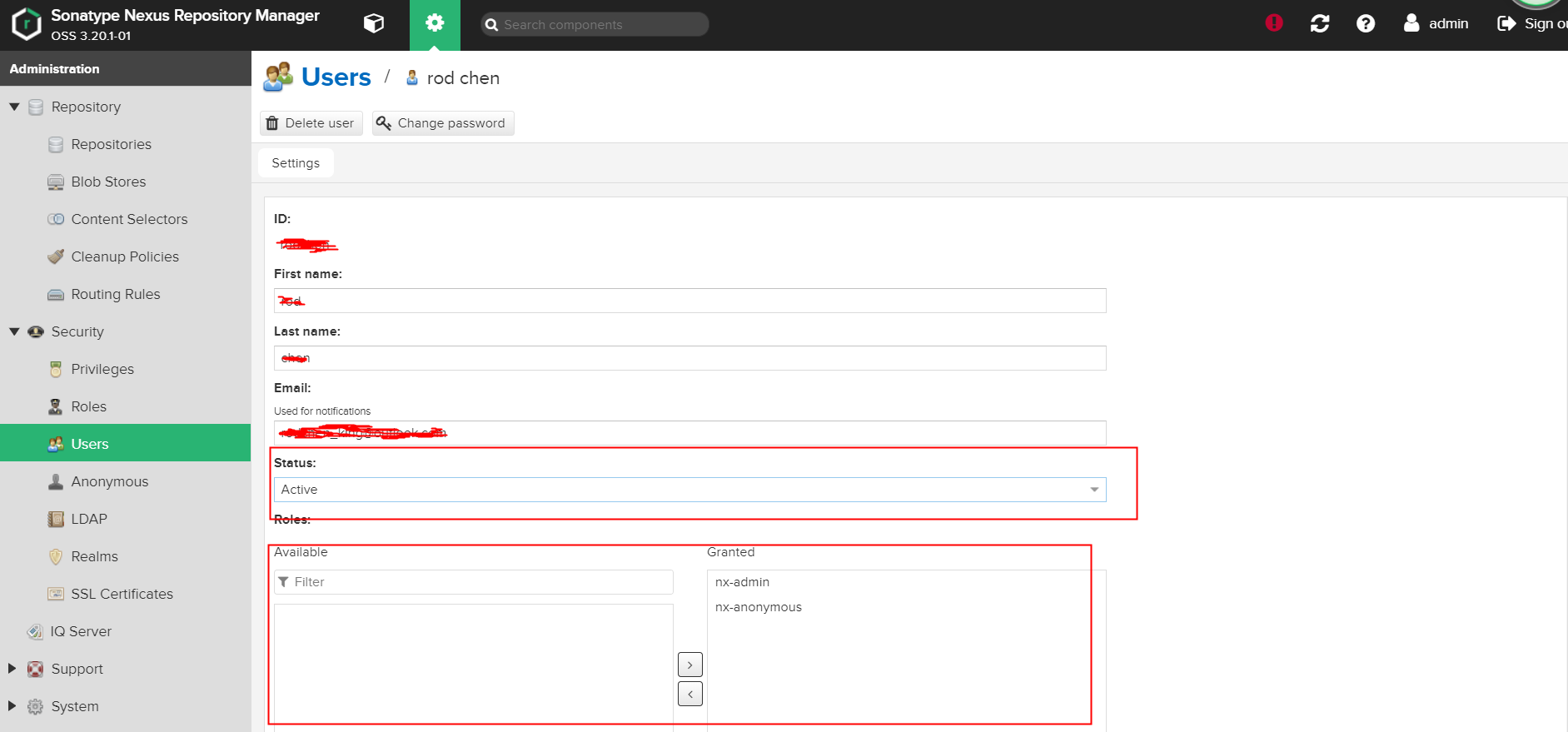Select Users in the sidebar

pyautogui.click(x=125, y=443)
